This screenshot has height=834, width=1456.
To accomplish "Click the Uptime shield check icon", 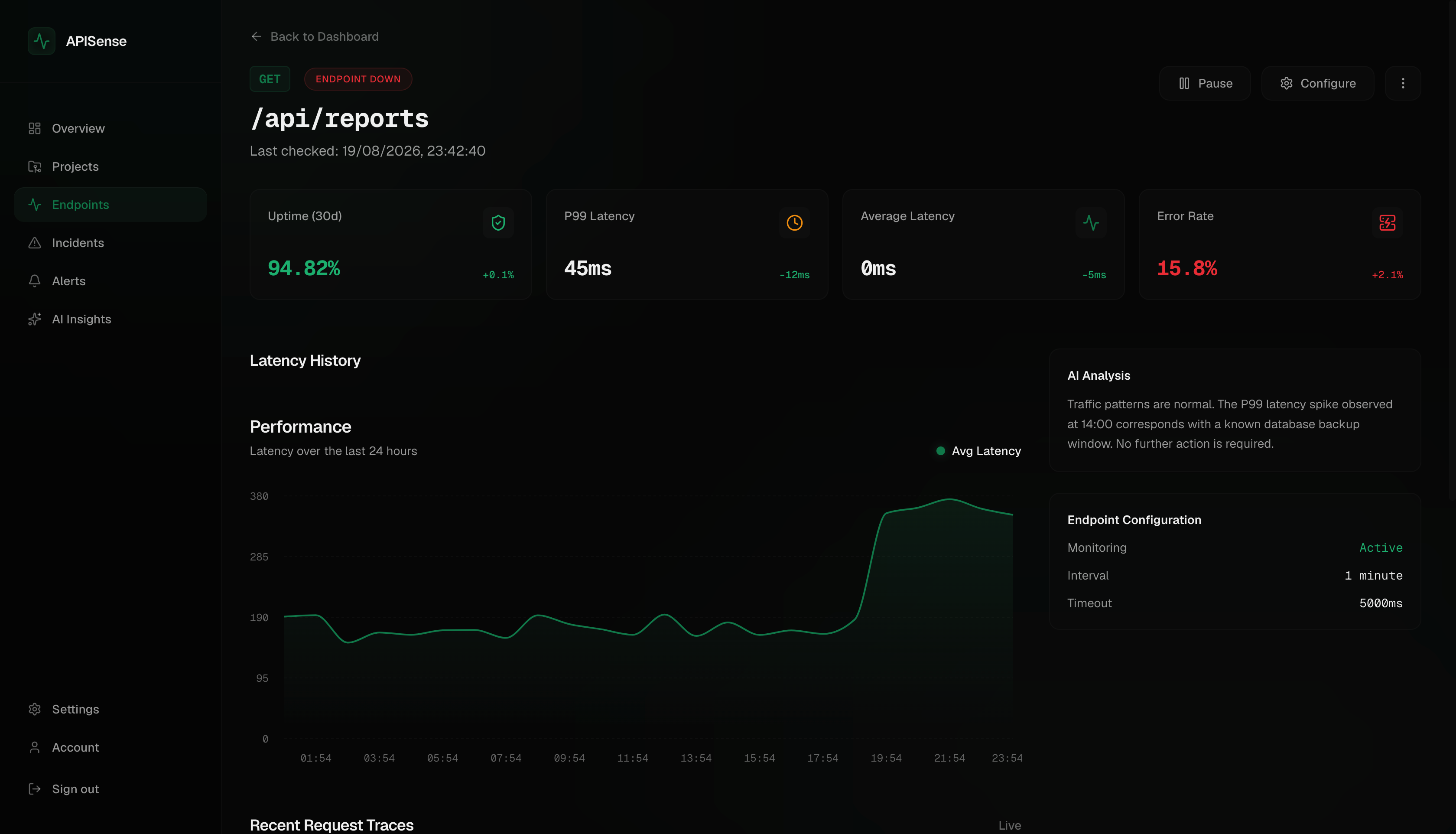I will click(x=498, y=223).
